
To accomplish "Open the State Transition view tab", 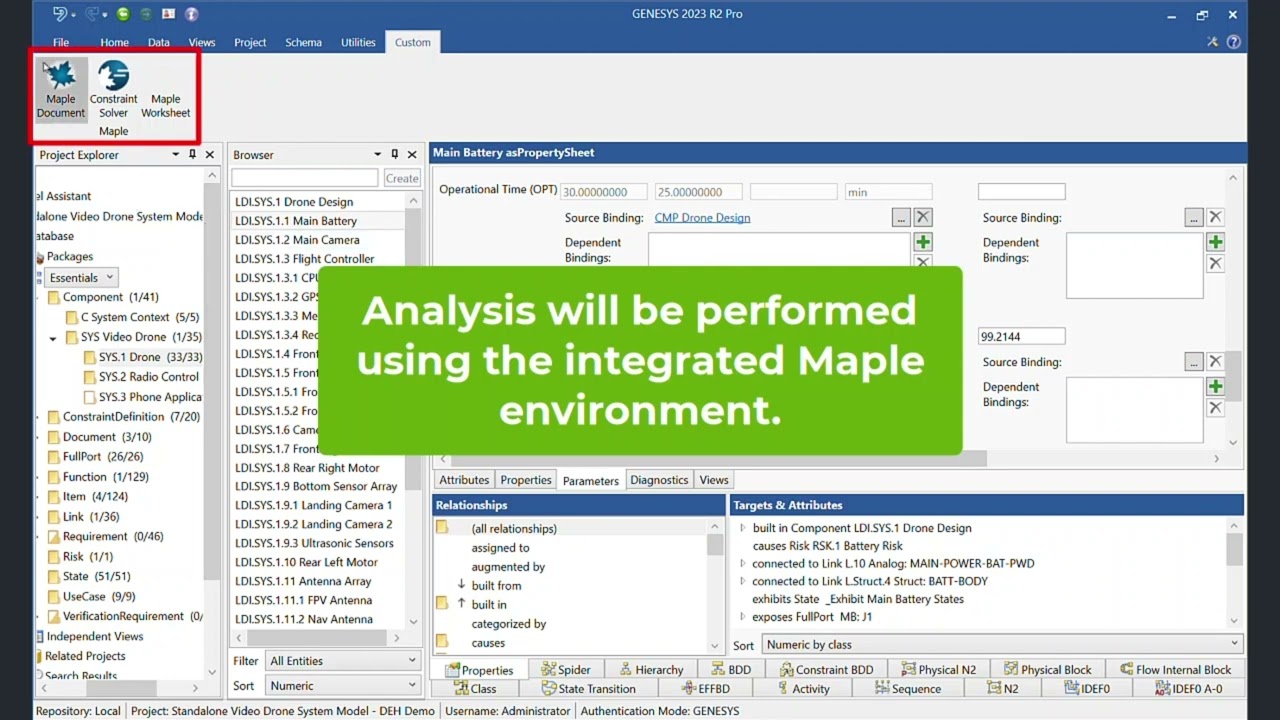I will point(589,689).
